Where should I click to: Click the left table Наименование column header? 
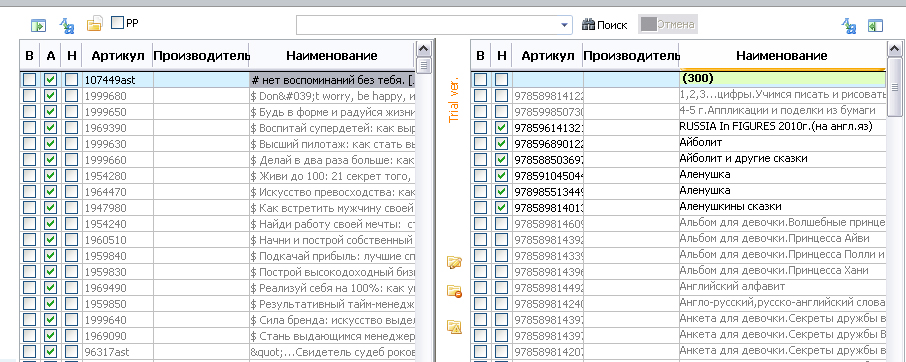point(332,56)
